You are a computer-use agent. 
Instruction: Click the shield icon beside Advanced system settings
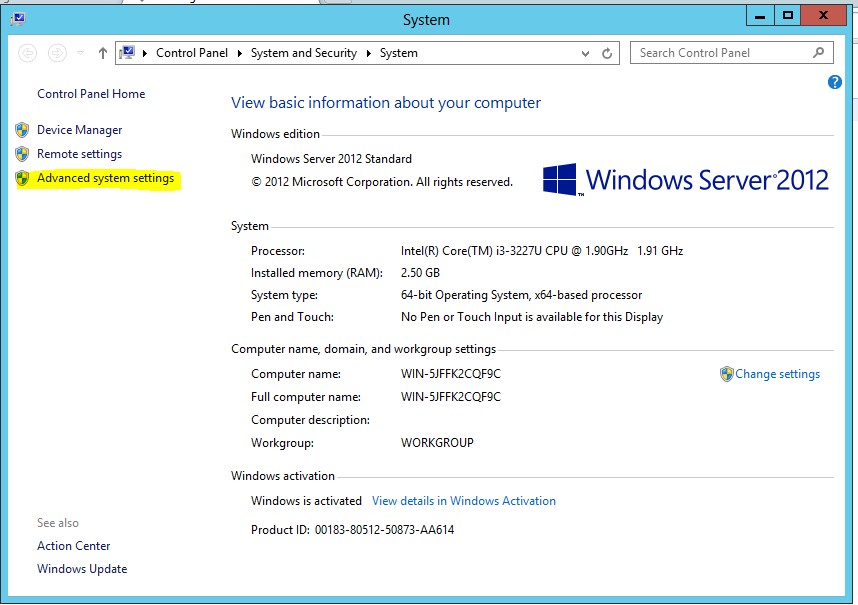[x=22, y=178]
